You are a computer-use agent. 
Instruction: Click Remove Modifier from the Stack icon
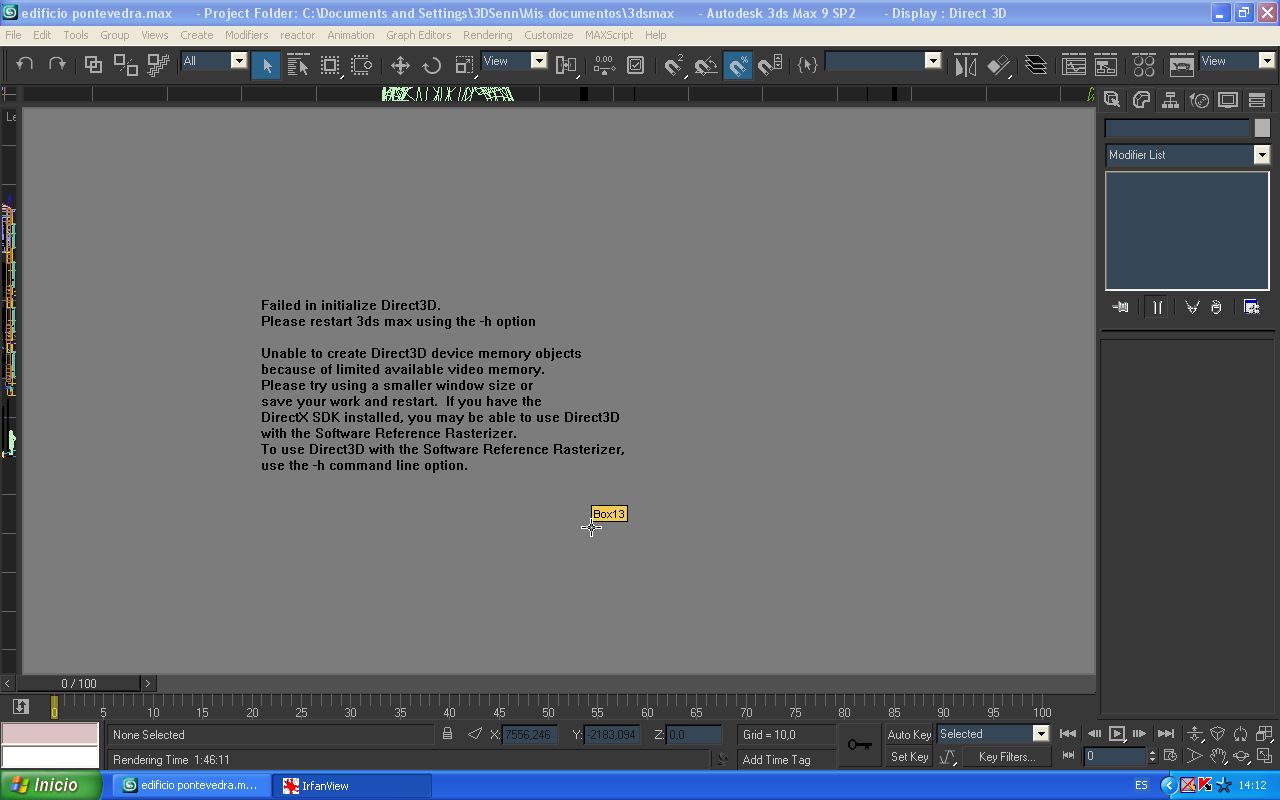click(x=1216, y=307)
